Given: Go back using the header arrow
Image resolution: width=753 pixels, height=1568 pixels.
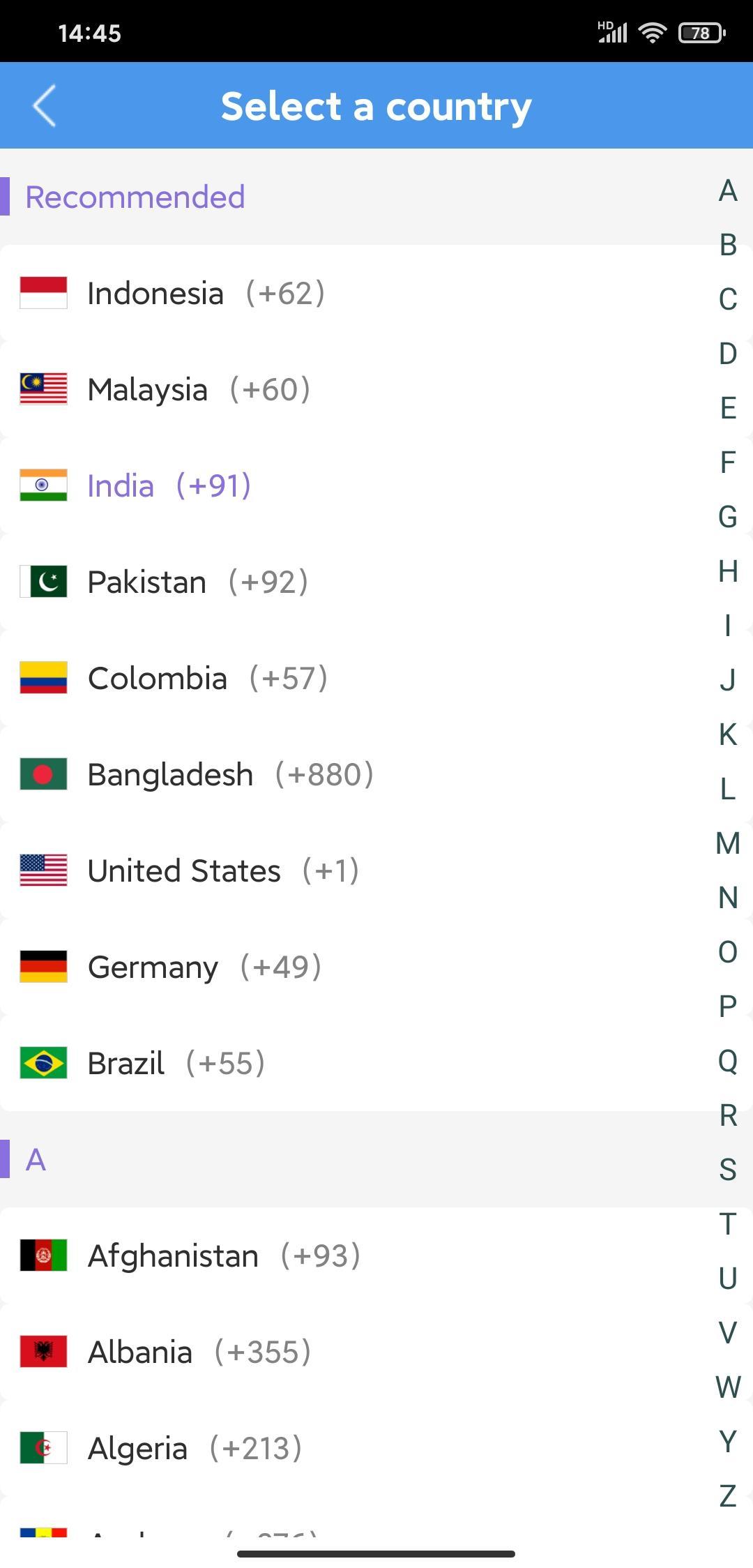Looking at the screenshot, I should (45, 106).
